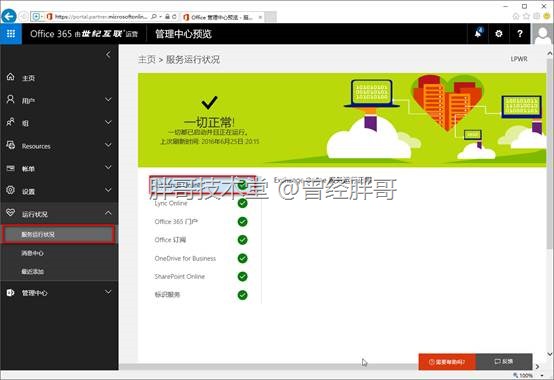Click the yellow smiley feedback icon

(547, 16)
